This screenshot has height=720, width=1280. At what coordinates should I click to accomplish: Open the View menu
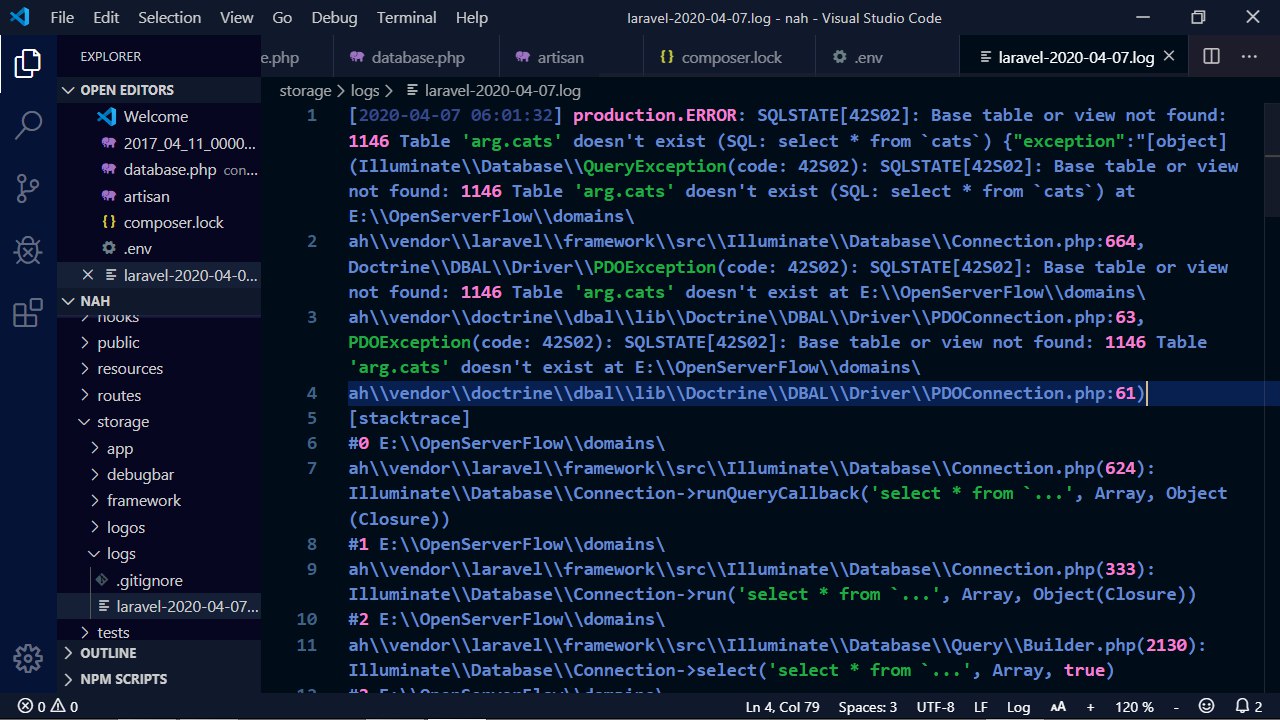pos(237,18)
